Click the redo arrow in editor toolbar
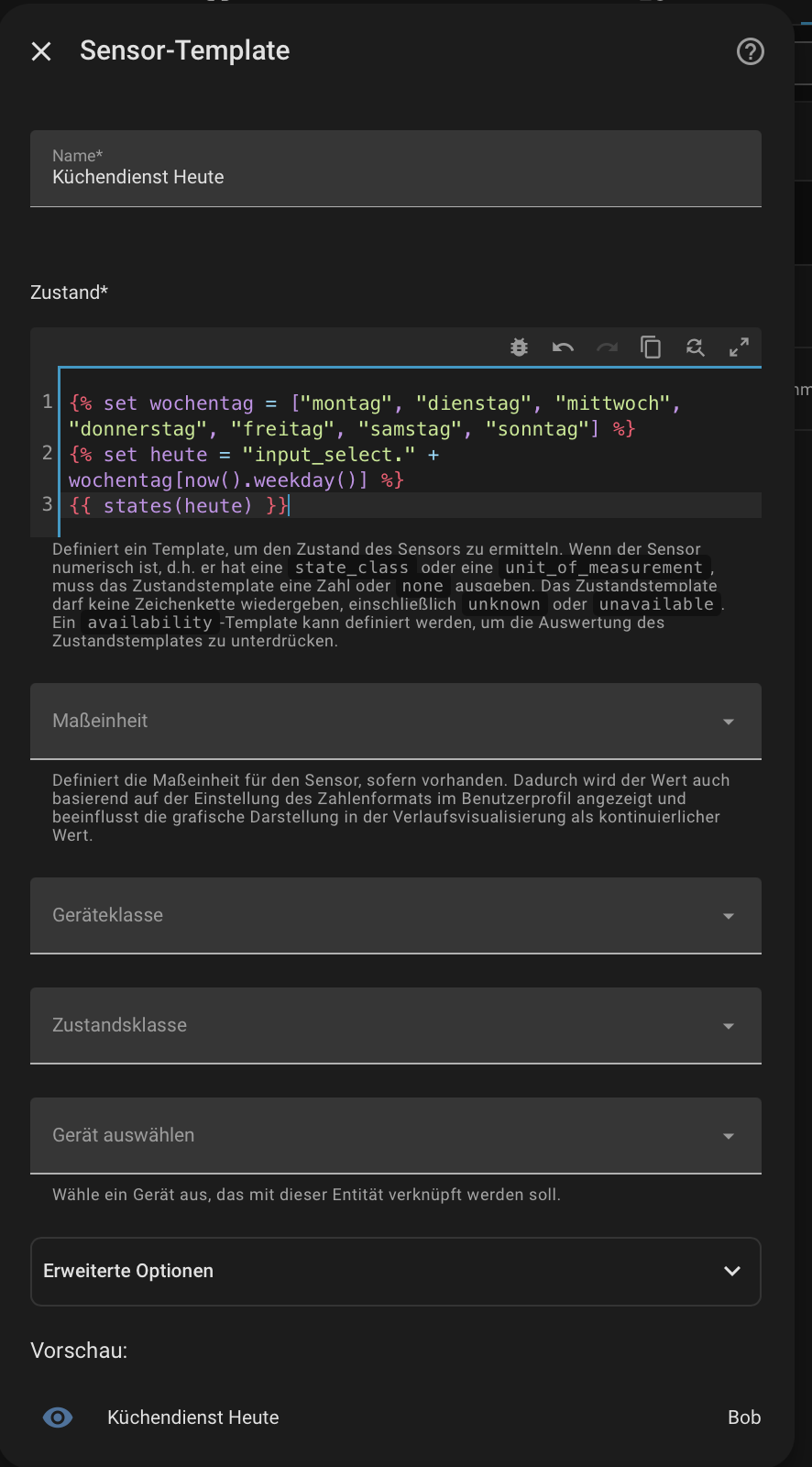The image size is (812, 1467). (607, 347)
